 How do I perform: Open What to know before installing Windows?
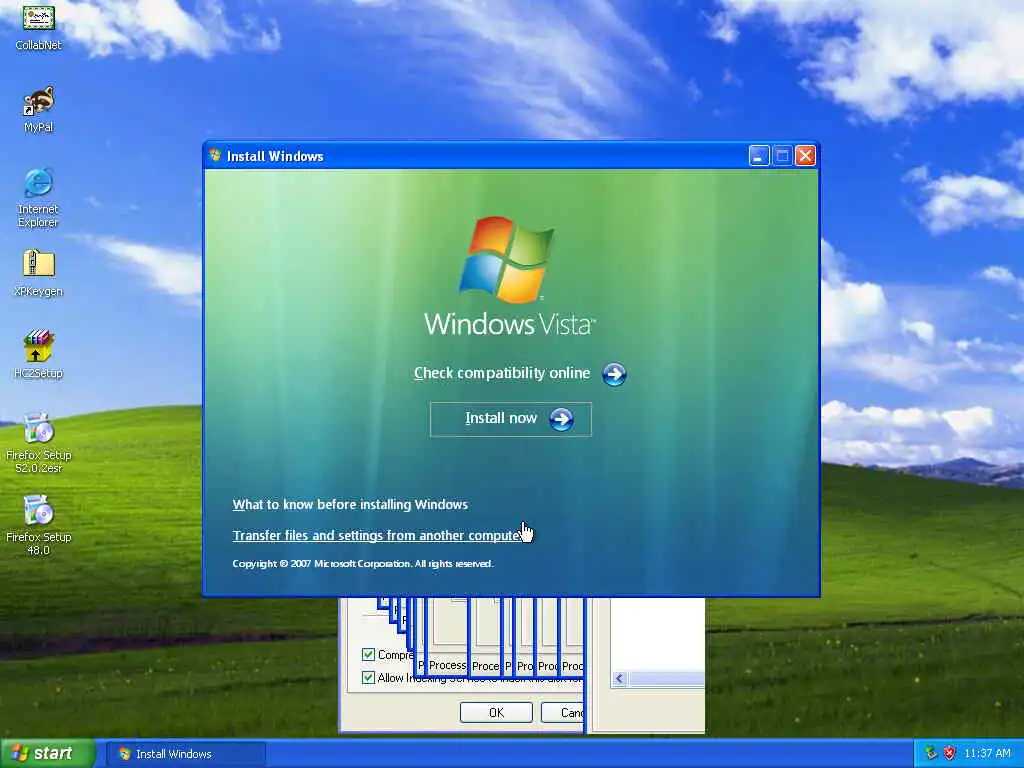point(350,504)
